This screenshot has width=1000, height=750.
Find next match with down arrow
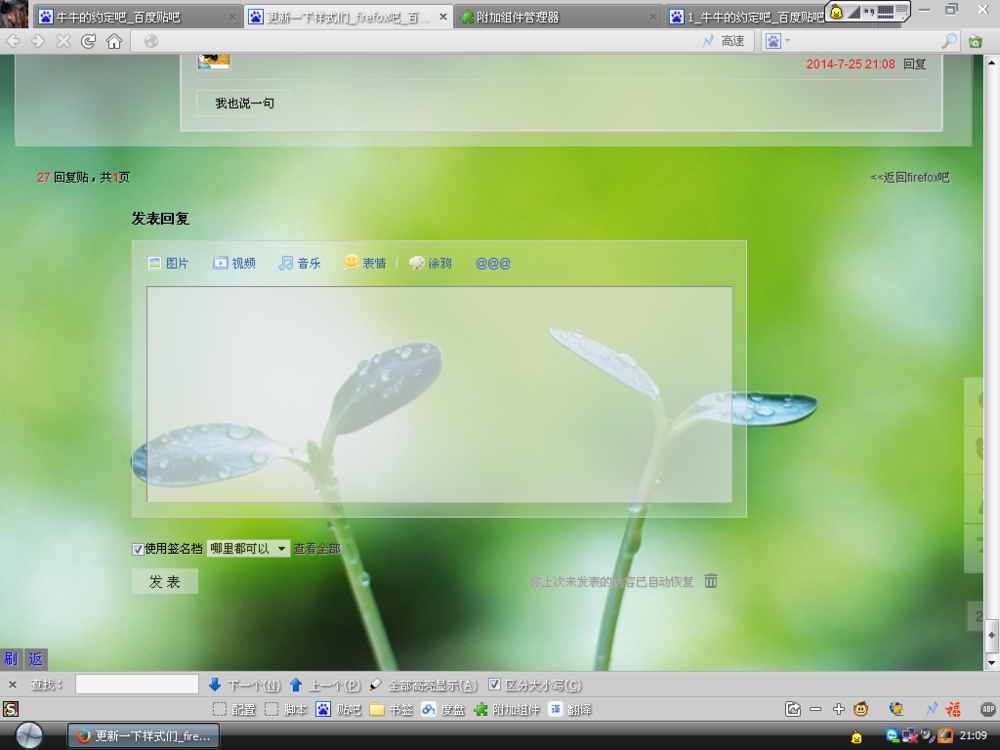pyautogui.click(x=215, y=685)
